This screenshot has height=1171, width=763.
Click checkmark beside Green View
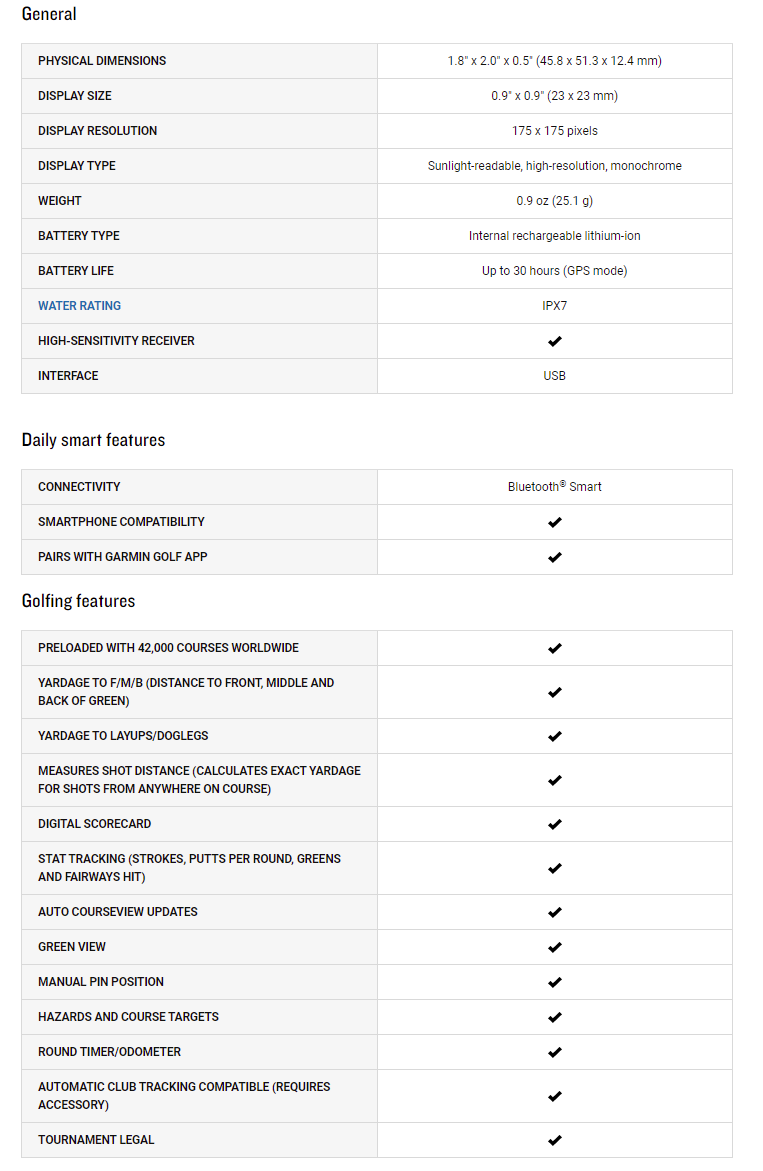pyautogui.click(x=555, y=948)
